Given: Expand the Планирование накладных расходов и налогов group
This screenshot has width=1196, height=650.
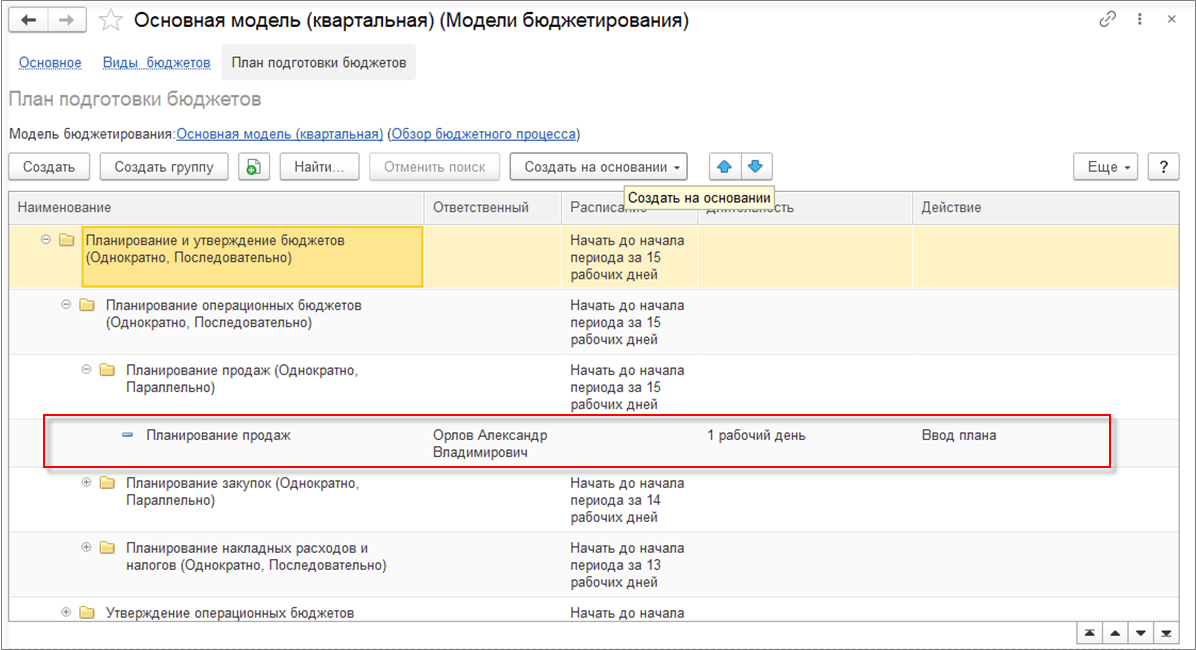Looking at the screenshot, I should (86, 548).
